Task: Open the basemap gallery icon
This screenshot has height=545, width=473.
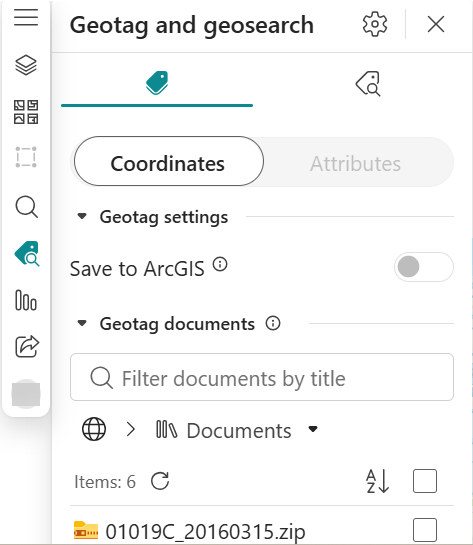Action: [26, 112]
